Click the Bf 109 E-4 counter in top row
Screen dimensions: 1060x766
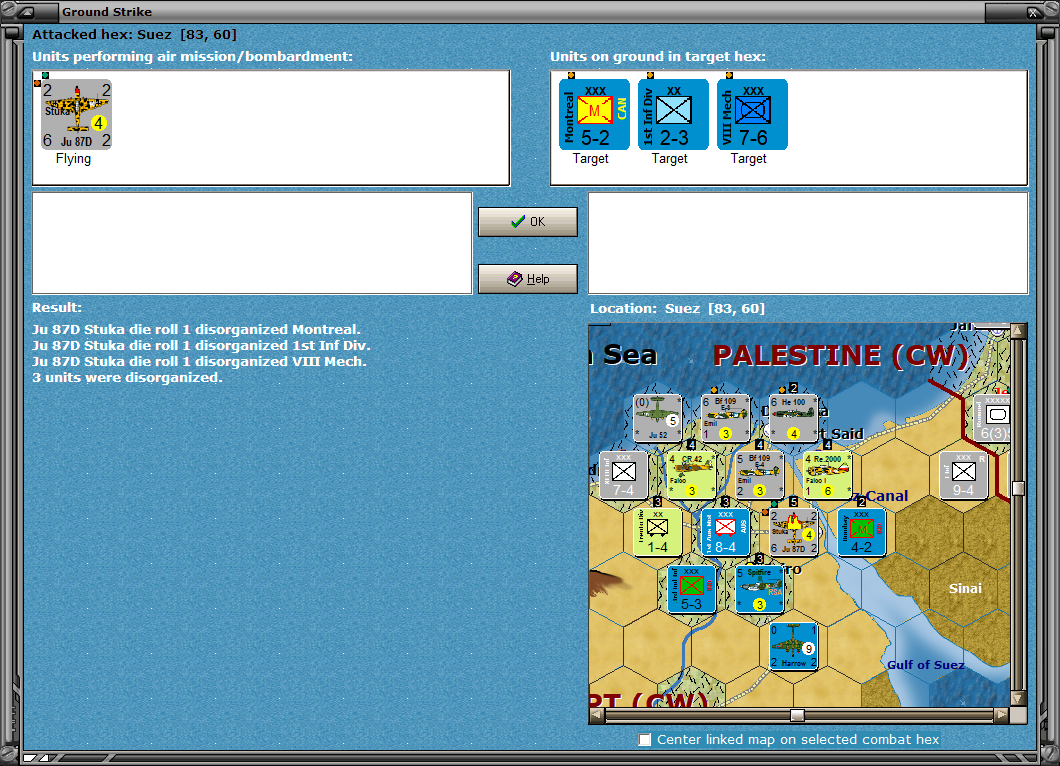725,418
